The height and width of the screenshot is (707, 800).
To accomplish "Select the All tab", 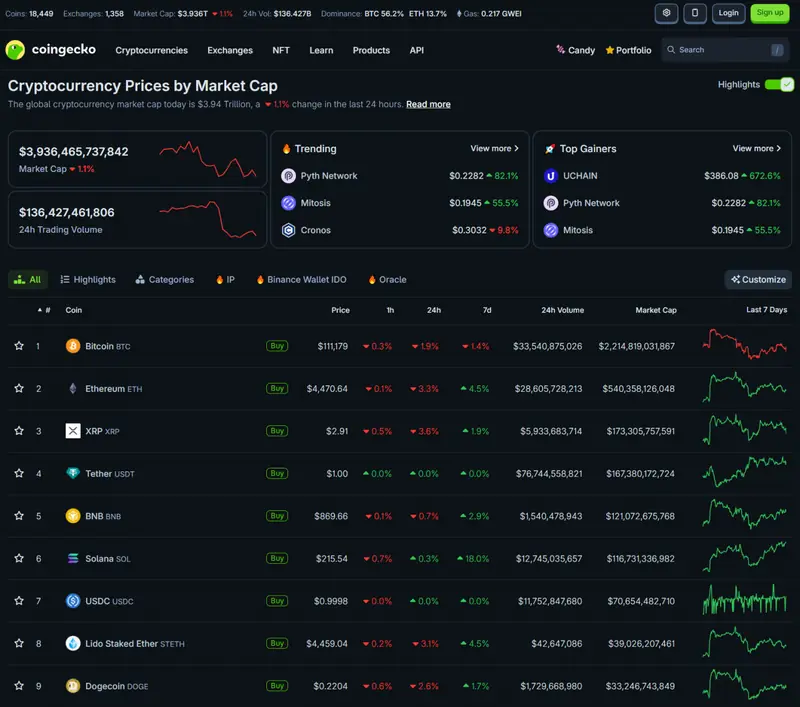I will 28,280.
